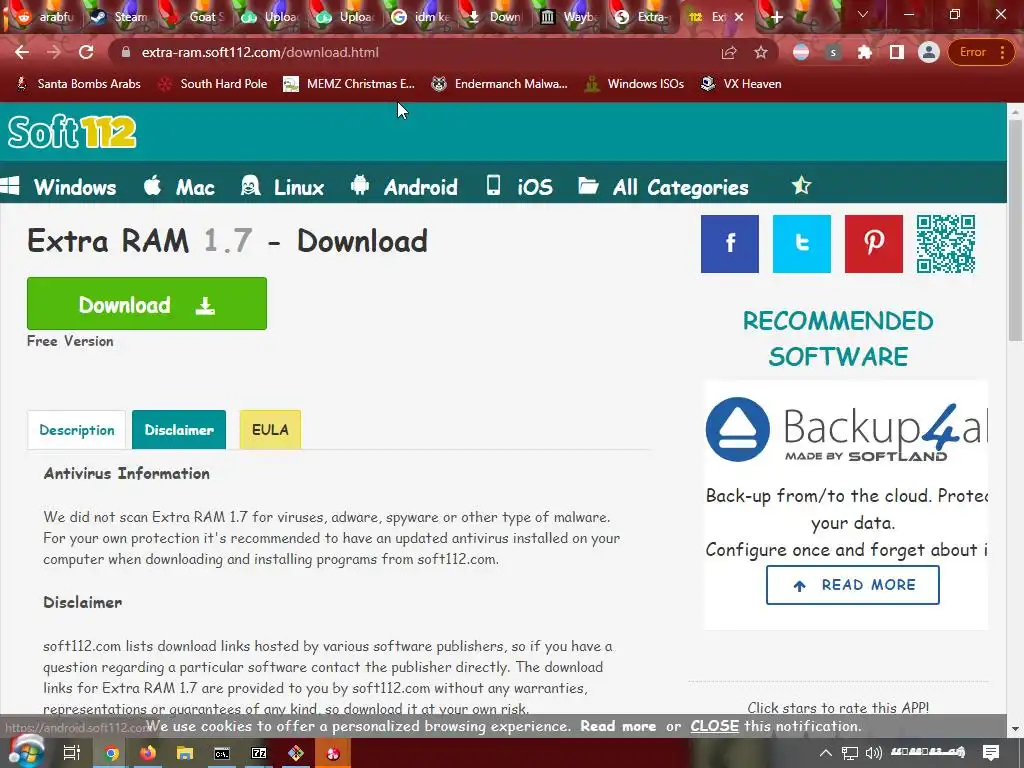Click the green Download button
This screenshot has width=1024, height=768.
tap(147, 304)
